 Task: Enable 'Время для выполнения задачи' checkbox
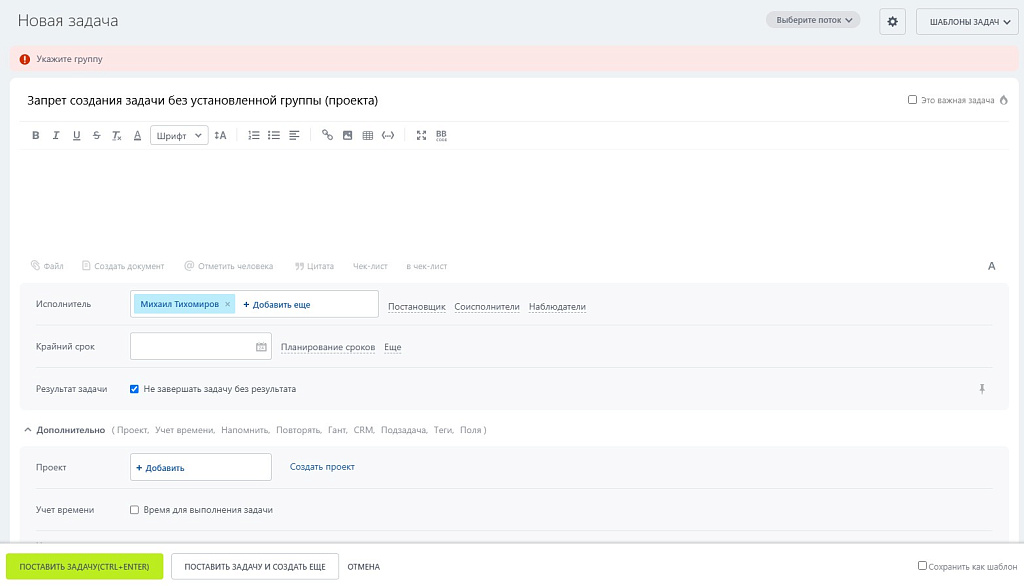[134, 510]
